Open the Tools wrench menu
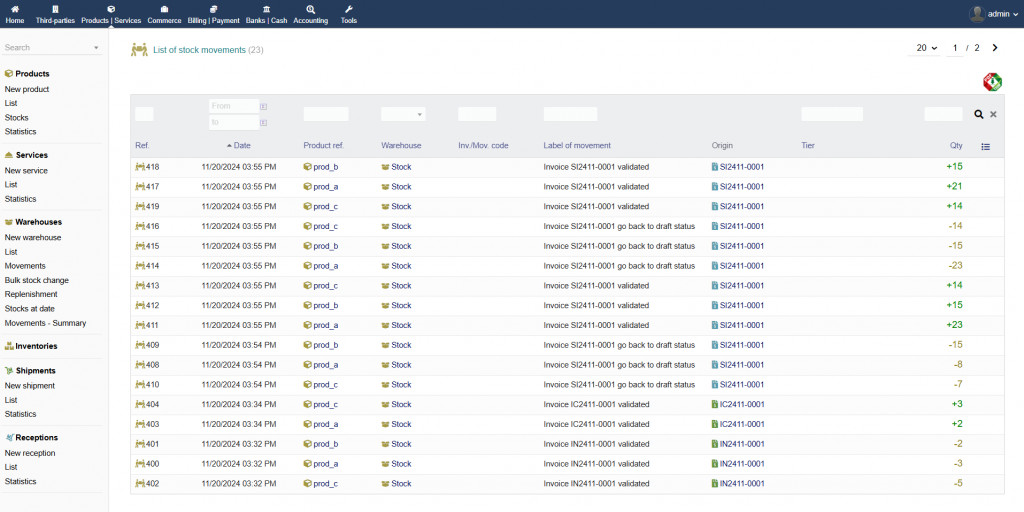This screenshot has height=512, width=1024. (x=348, y=9)
